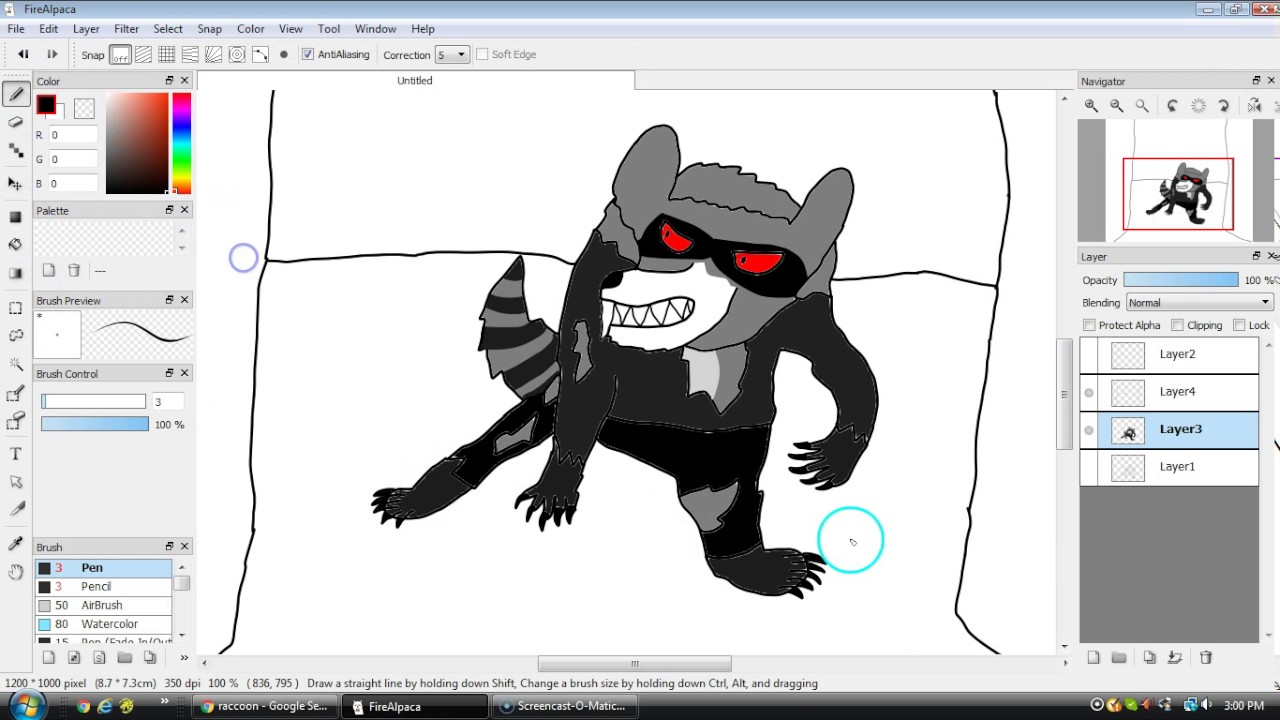Click the R color value field
This screenshot has width=1280, height=720.
coord(73,135)
